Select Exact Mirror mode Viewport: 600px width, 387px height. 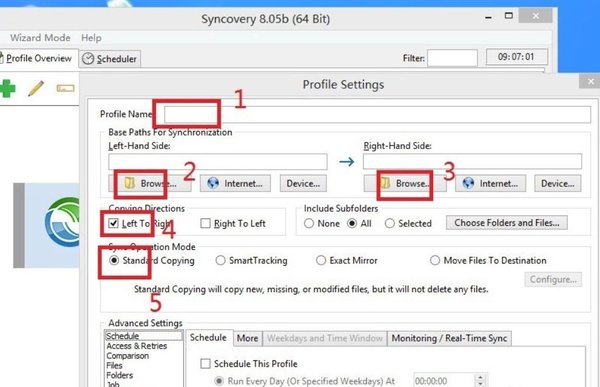(x=321, y=260)
